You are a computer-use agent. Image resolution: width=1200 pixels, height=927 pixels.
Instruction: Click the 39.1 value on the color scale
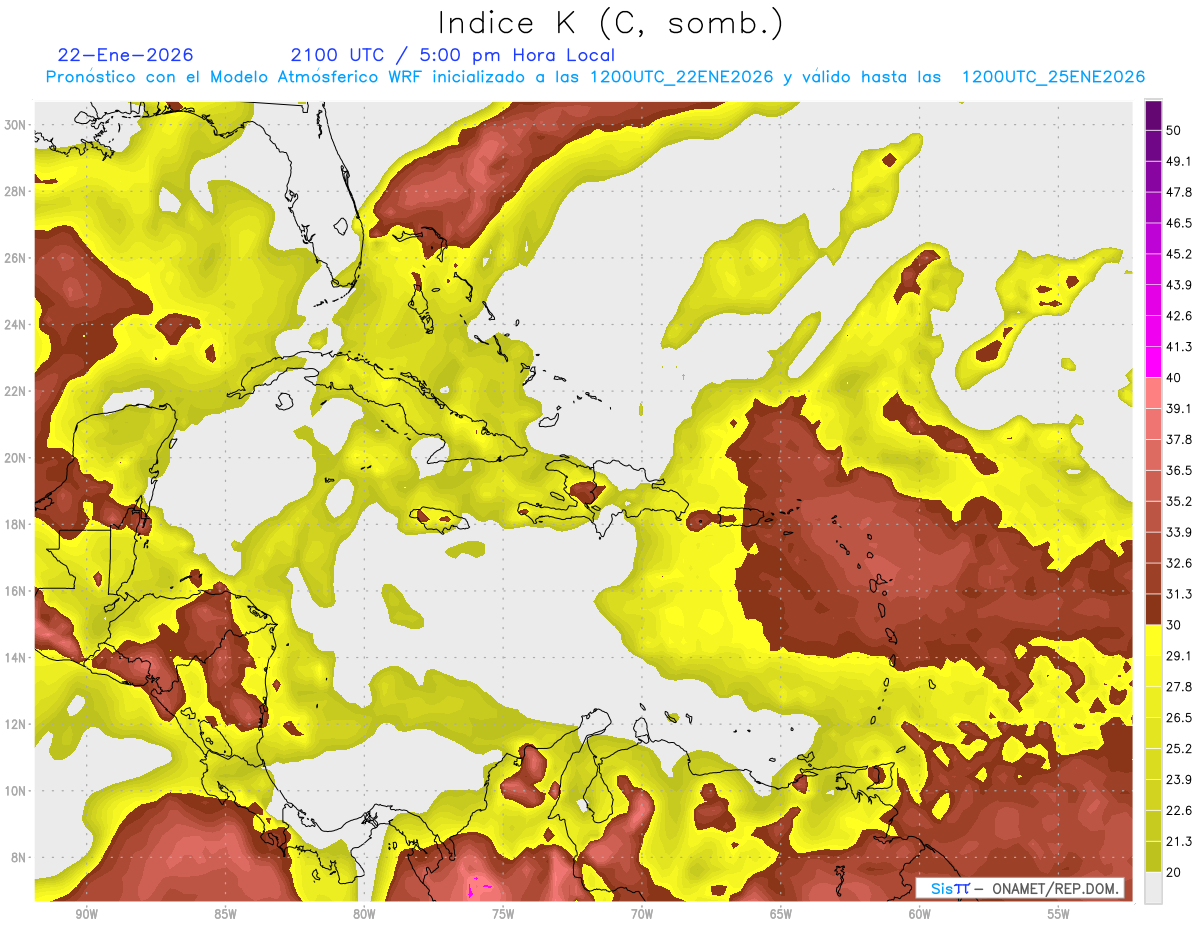coord(1178,409)
